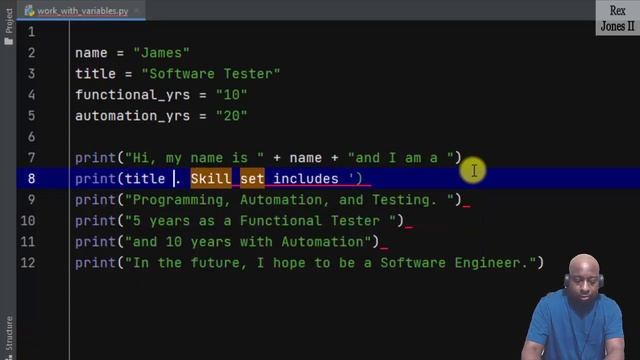Click line number 9 in gutter

31,200
